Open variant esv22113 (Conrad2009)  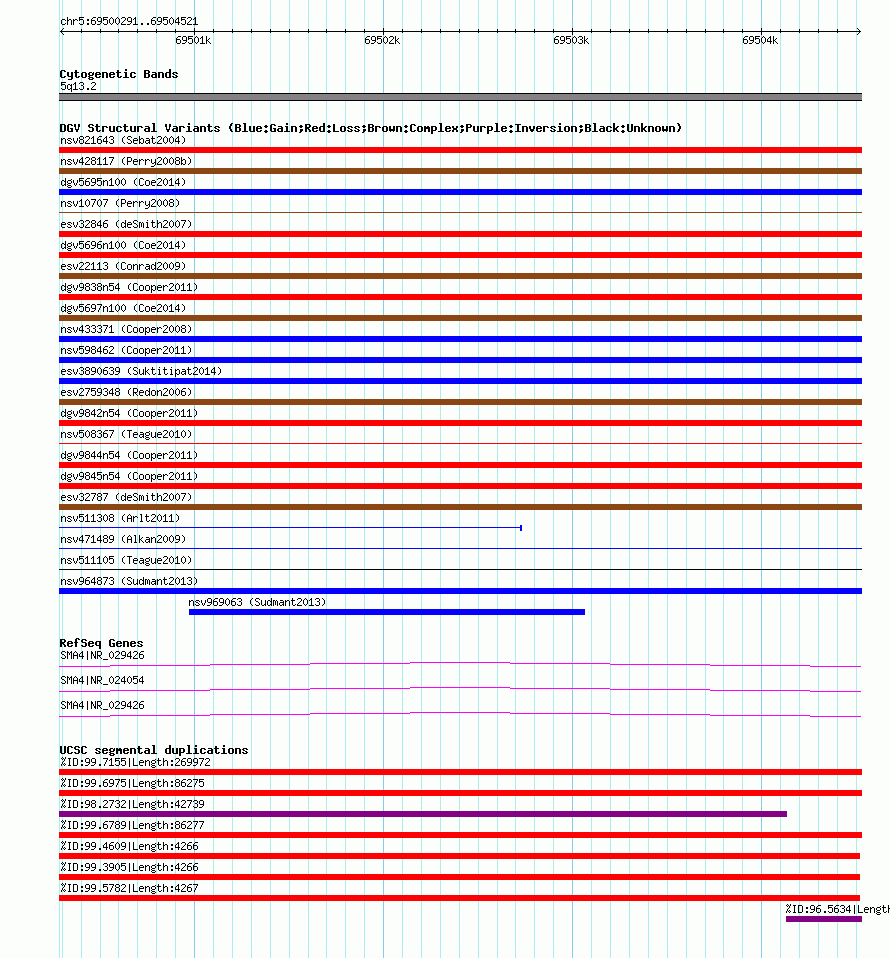click(x=461, y=276)
